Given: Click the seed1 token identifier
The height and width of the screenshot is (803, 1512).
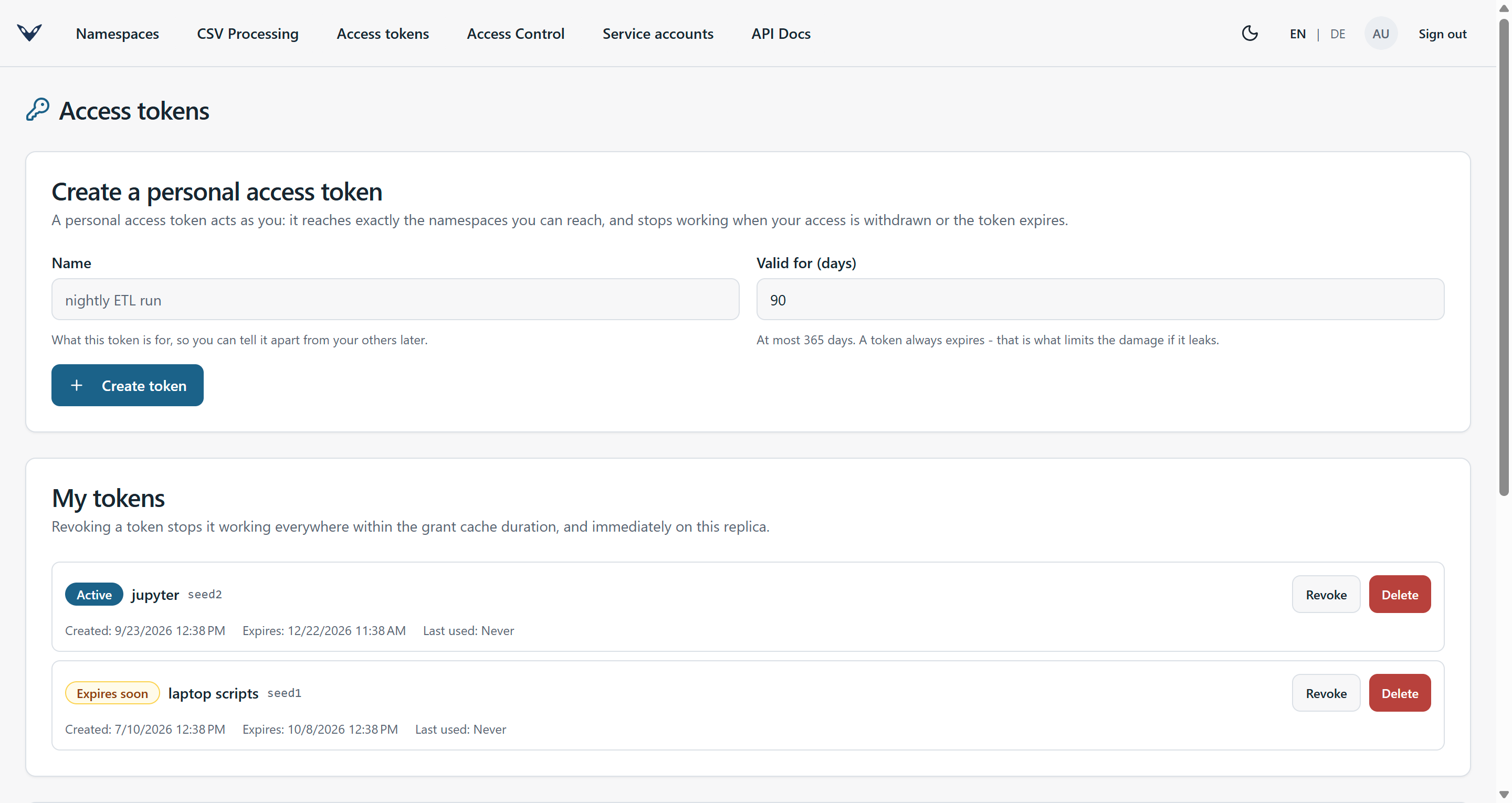Looking at the screenshot, I should (x=284, y=693).
